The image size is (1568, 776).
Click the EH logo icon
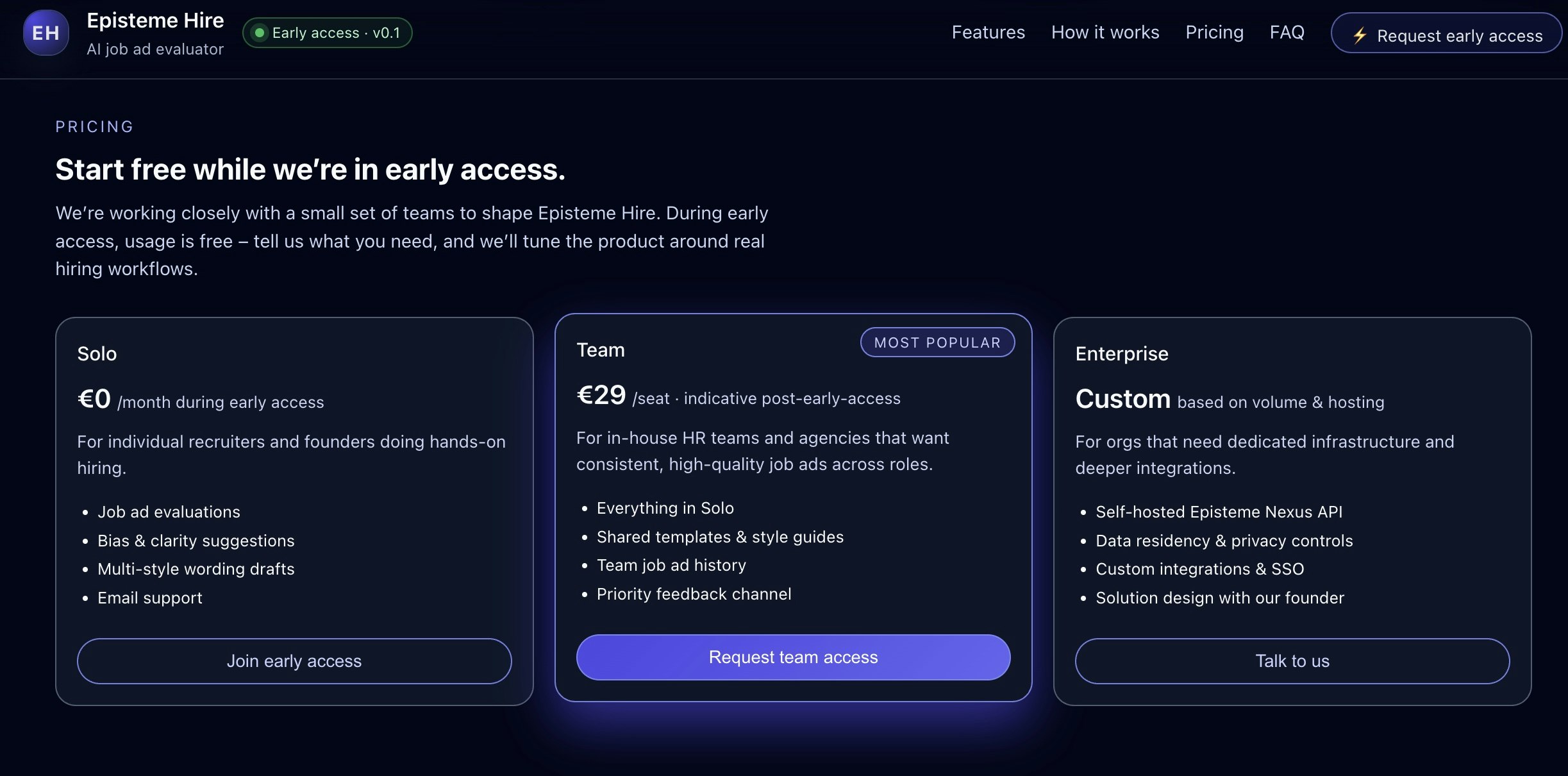45,33
